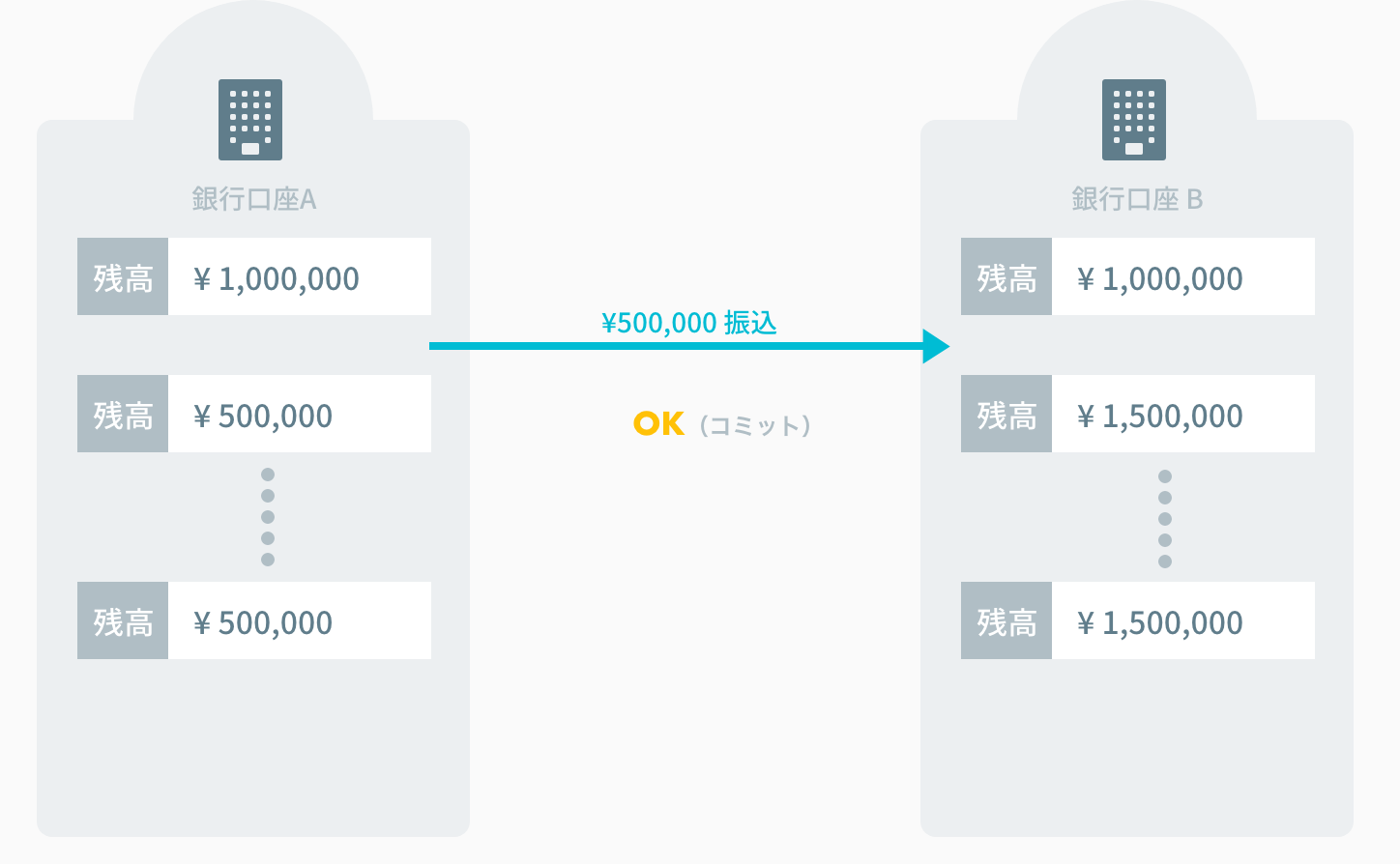Select the 銀行口座 B title label
The width and height of the screenshot is (1400, 864).
tap(1137, 199)
